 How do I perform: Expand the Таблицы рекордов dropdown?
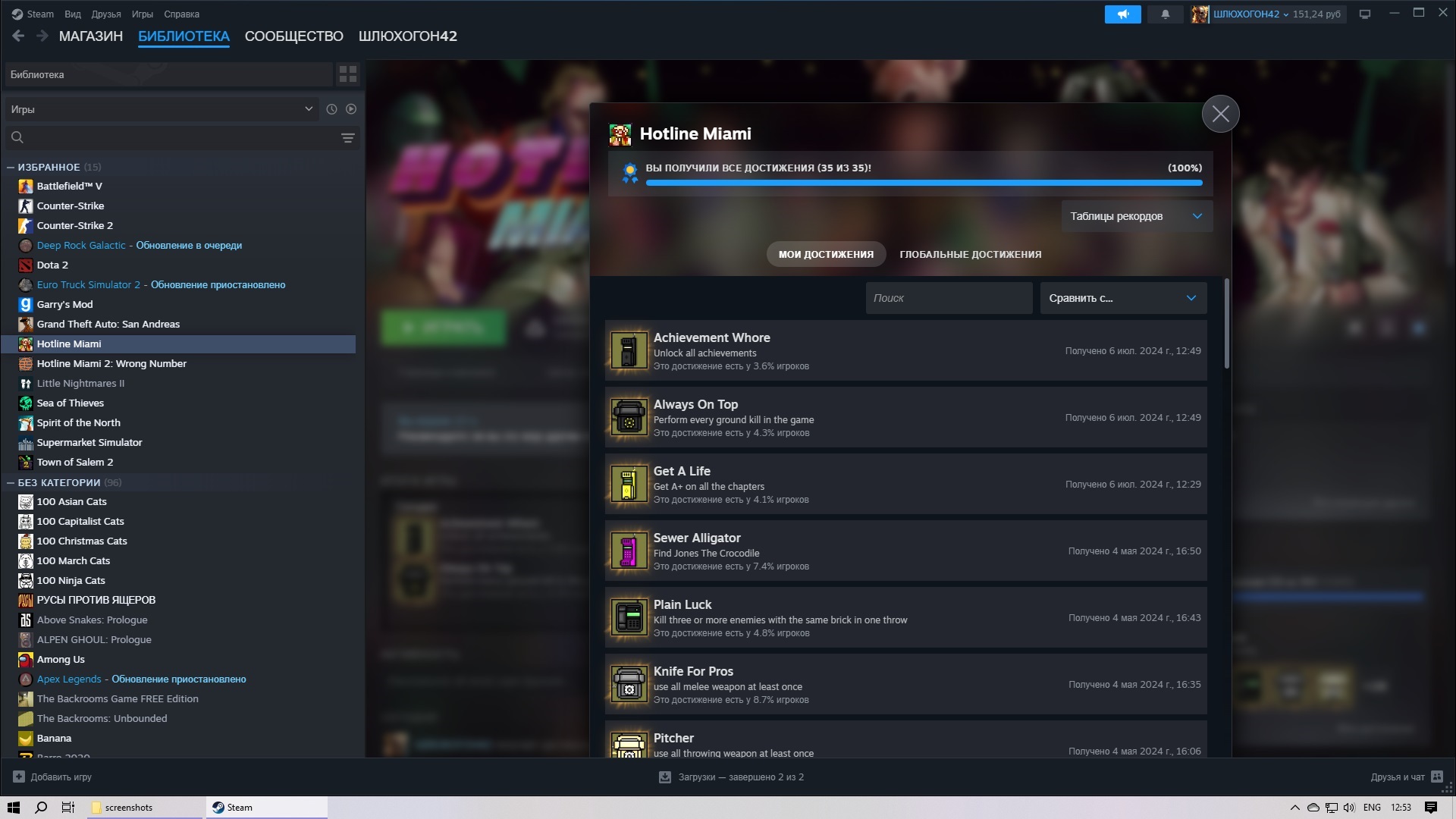pos(1136,216)
